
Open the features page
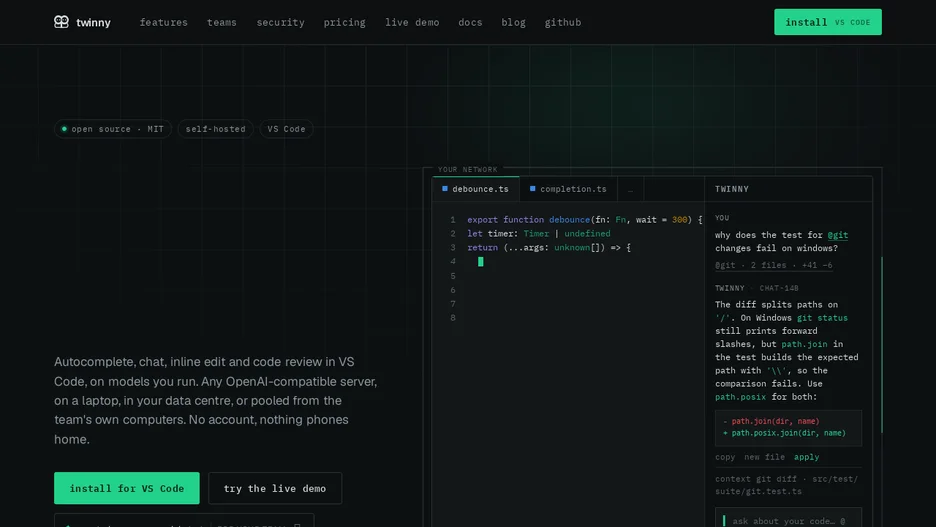point(164,22)
